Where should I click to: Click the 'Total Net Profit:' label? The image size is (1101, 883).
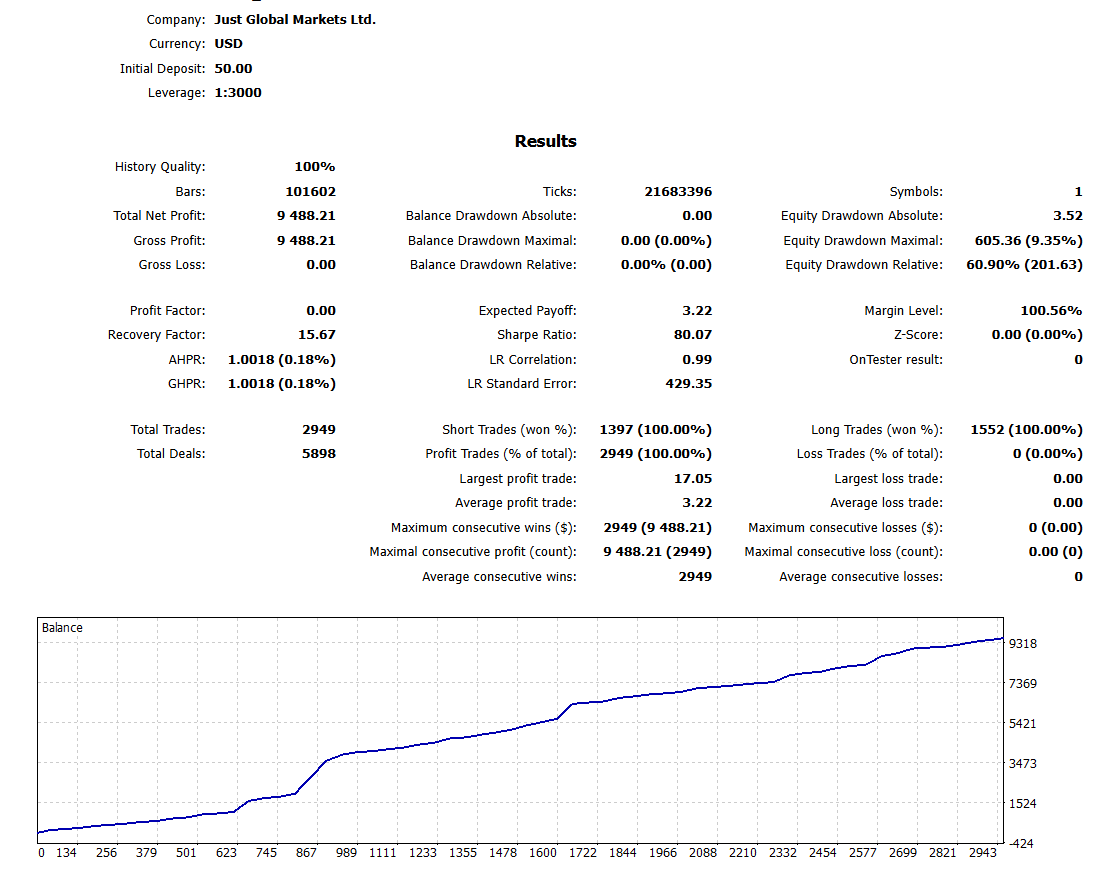tap(159, 215)
